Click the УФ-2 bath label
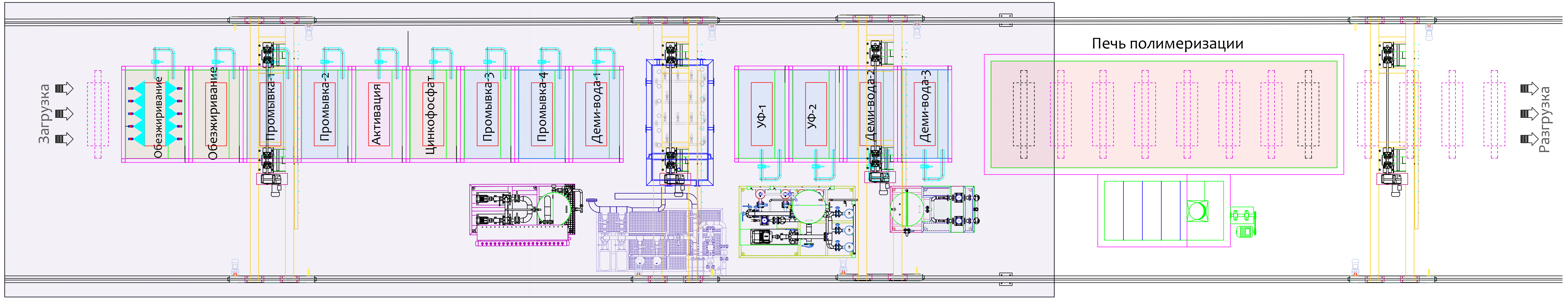Viewport: 1568px width, 305px height. 812,116
